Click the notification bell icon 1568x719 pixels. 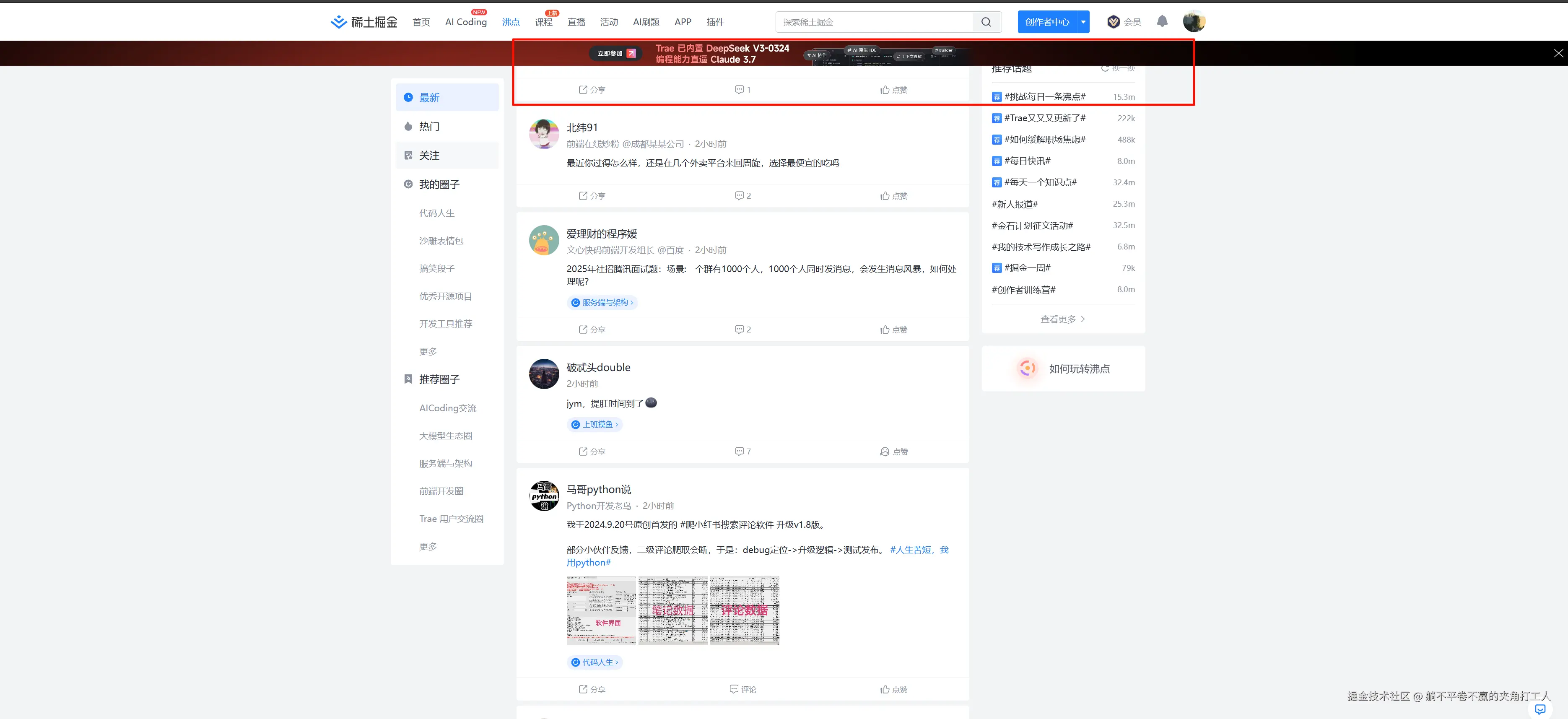1162,21
